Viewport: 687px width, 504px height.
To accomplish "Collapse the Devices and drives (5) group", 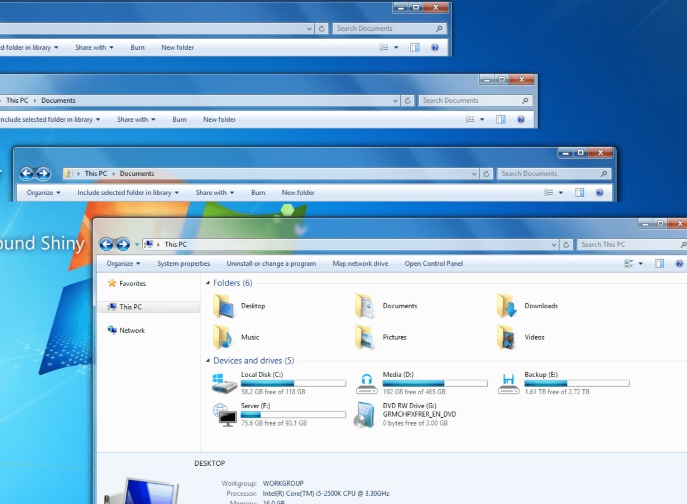I will point(208,361).
